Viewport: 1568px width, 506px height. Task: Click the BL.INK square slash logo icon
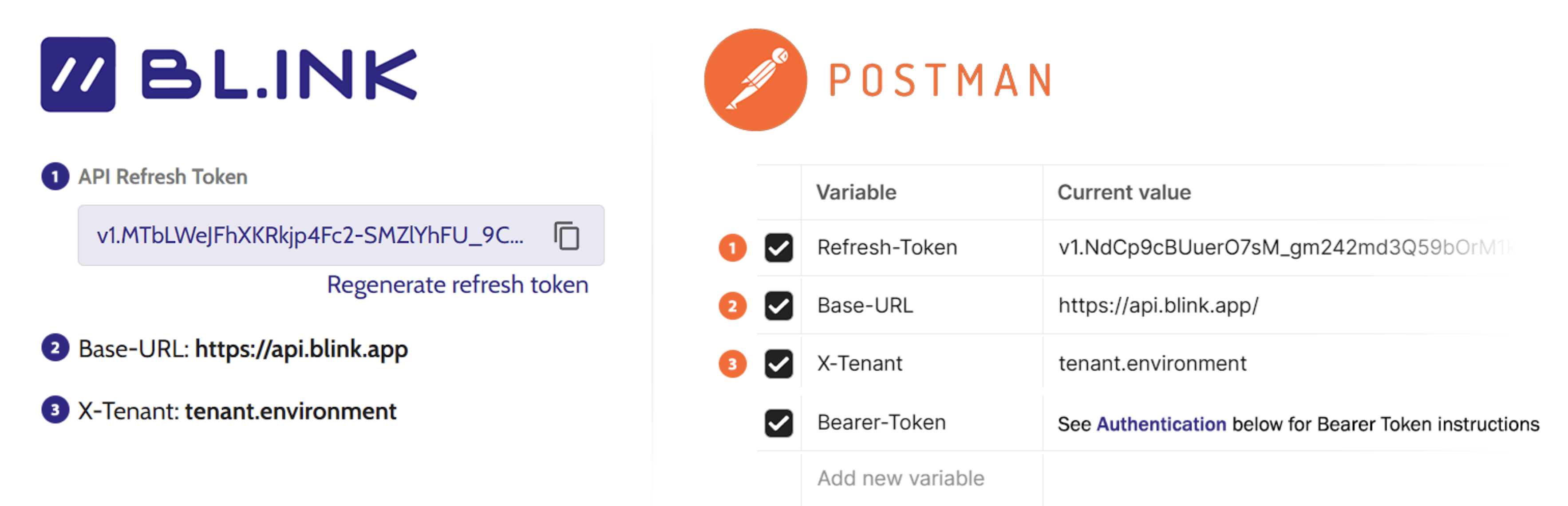[78, 75]
